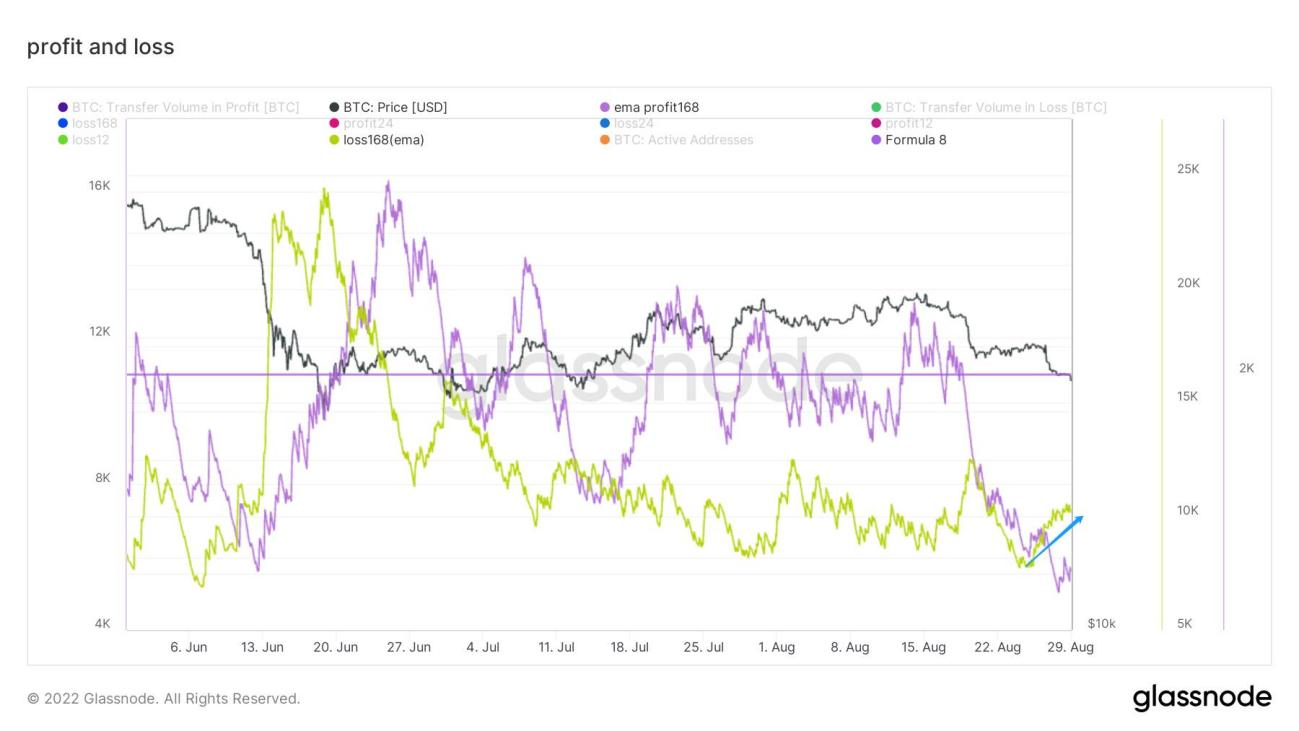
Task: Click the 29. Aug date axis label
Action: coord(1069,647)
